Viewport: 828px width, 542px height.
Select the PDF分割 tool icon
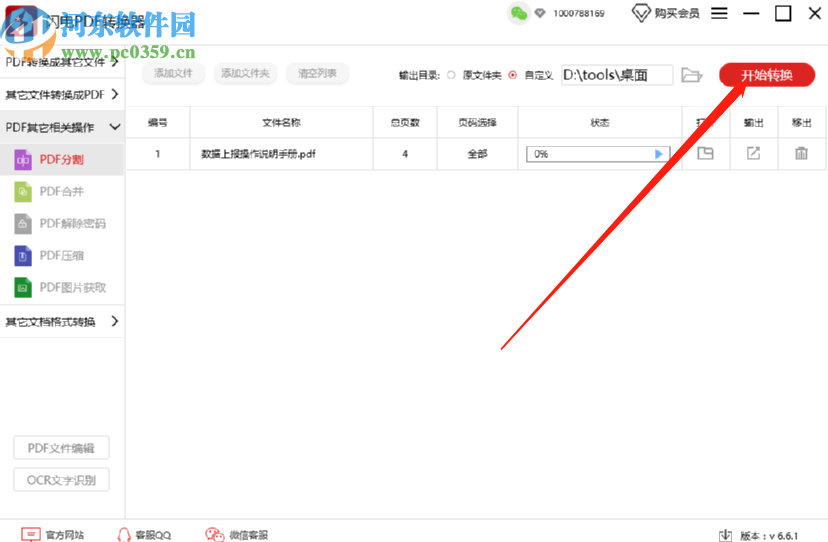pyautogui.click(x=23, y=160)
